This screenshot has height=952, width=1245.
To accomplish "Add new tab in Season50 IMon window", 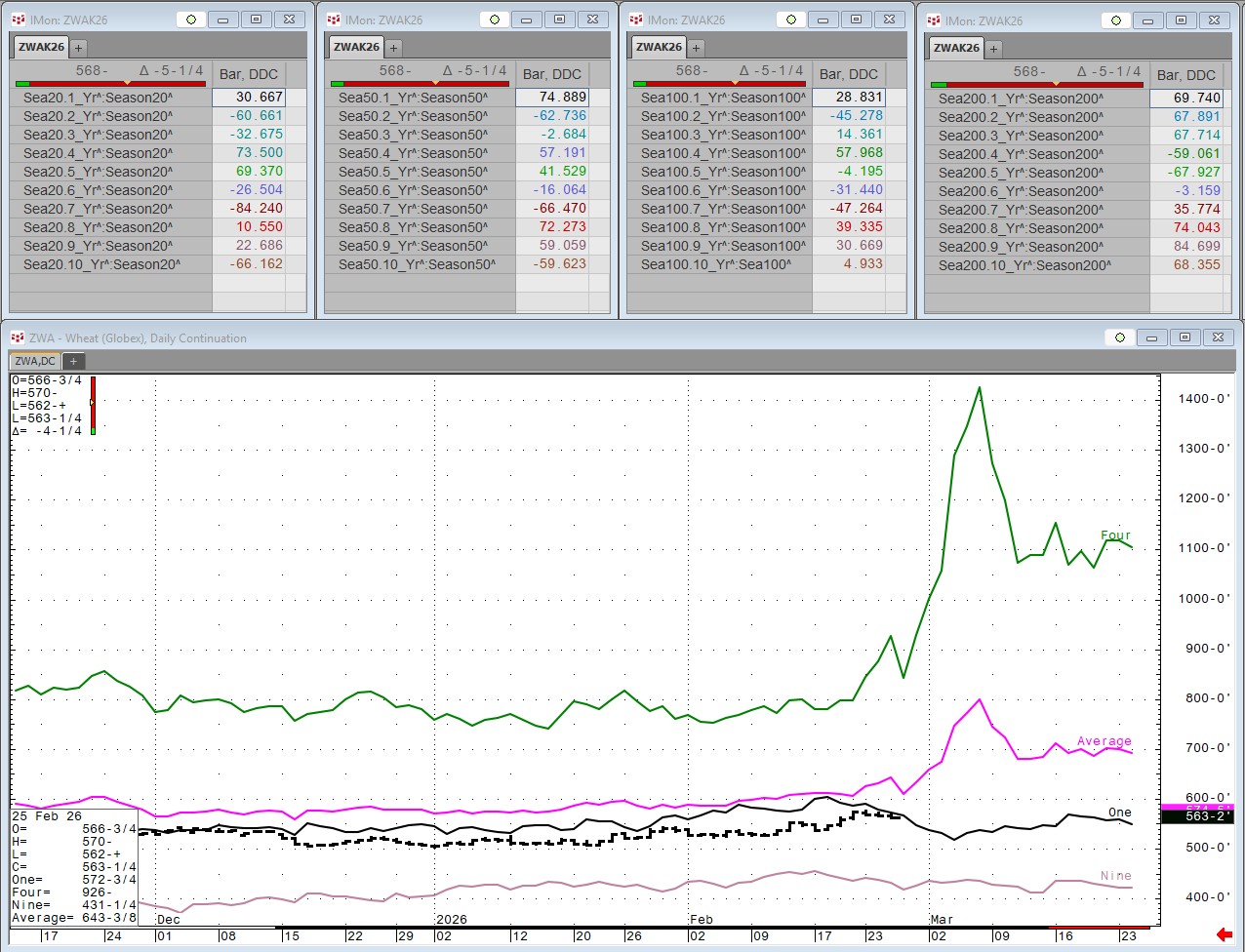I will pyautogui.click(x=394, y=48).
